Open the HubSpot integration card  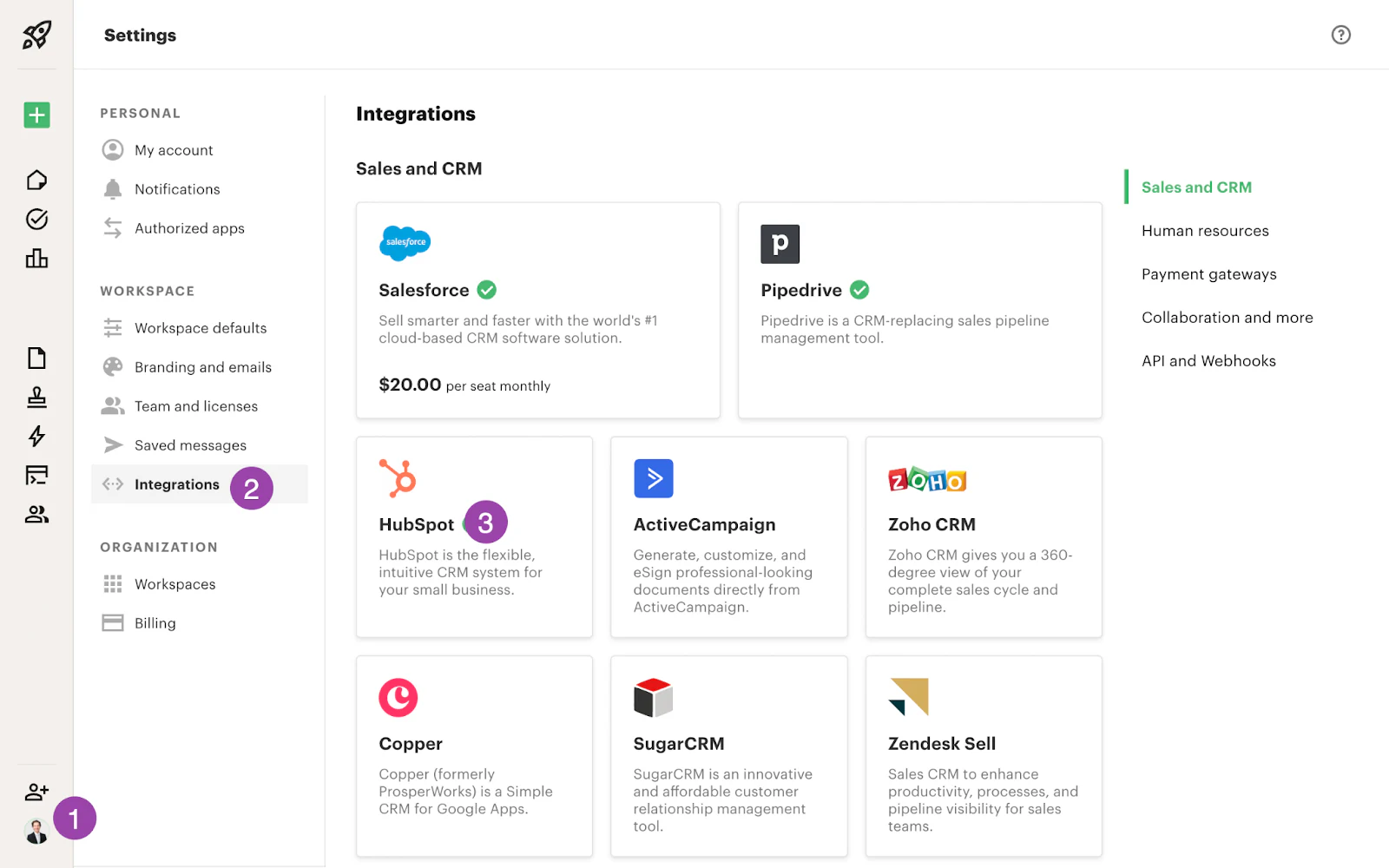(x=474, y=537)
